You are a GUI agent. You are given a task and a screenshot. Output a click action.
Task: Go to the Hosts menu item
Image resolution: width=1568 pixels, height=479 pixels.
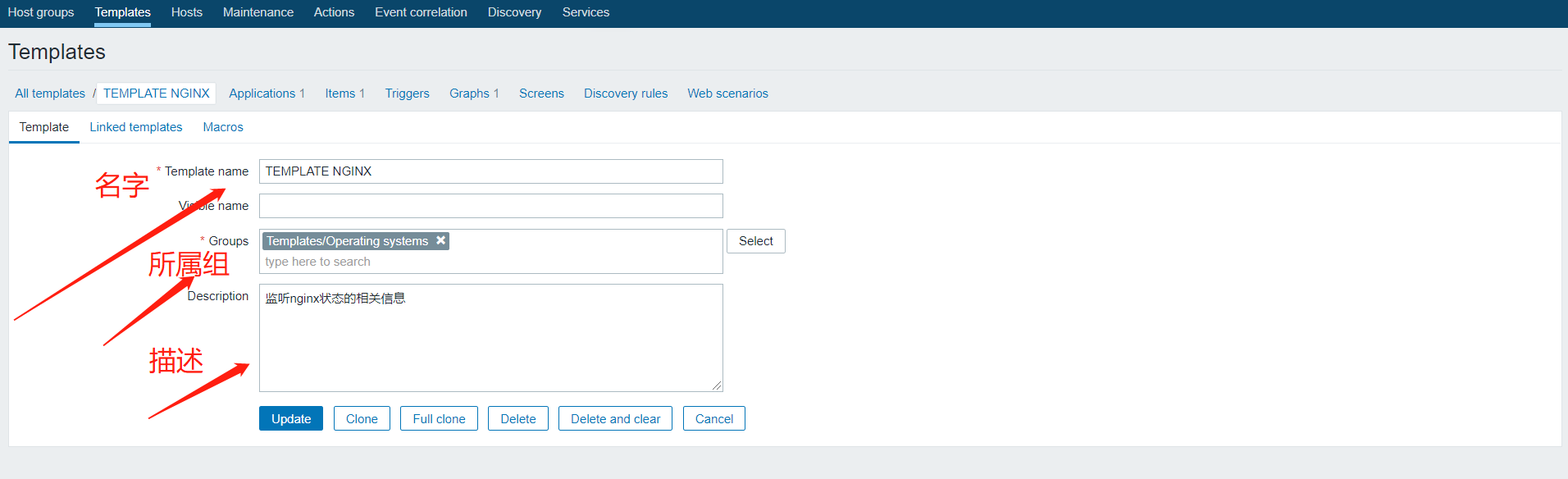(187, 12)
